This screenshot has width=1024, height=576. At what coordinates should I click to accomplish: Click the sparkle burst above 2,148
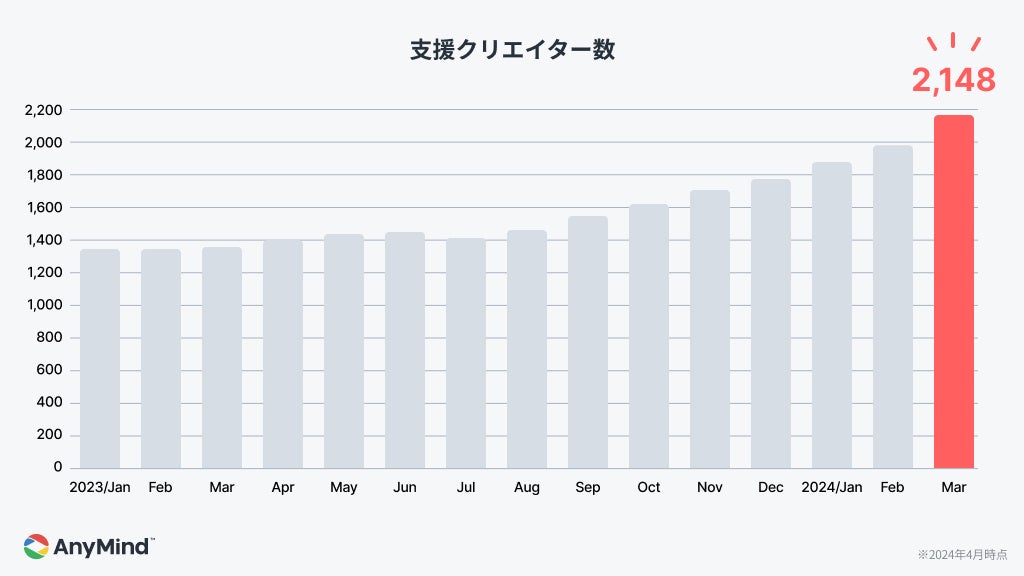coord(953,42)
